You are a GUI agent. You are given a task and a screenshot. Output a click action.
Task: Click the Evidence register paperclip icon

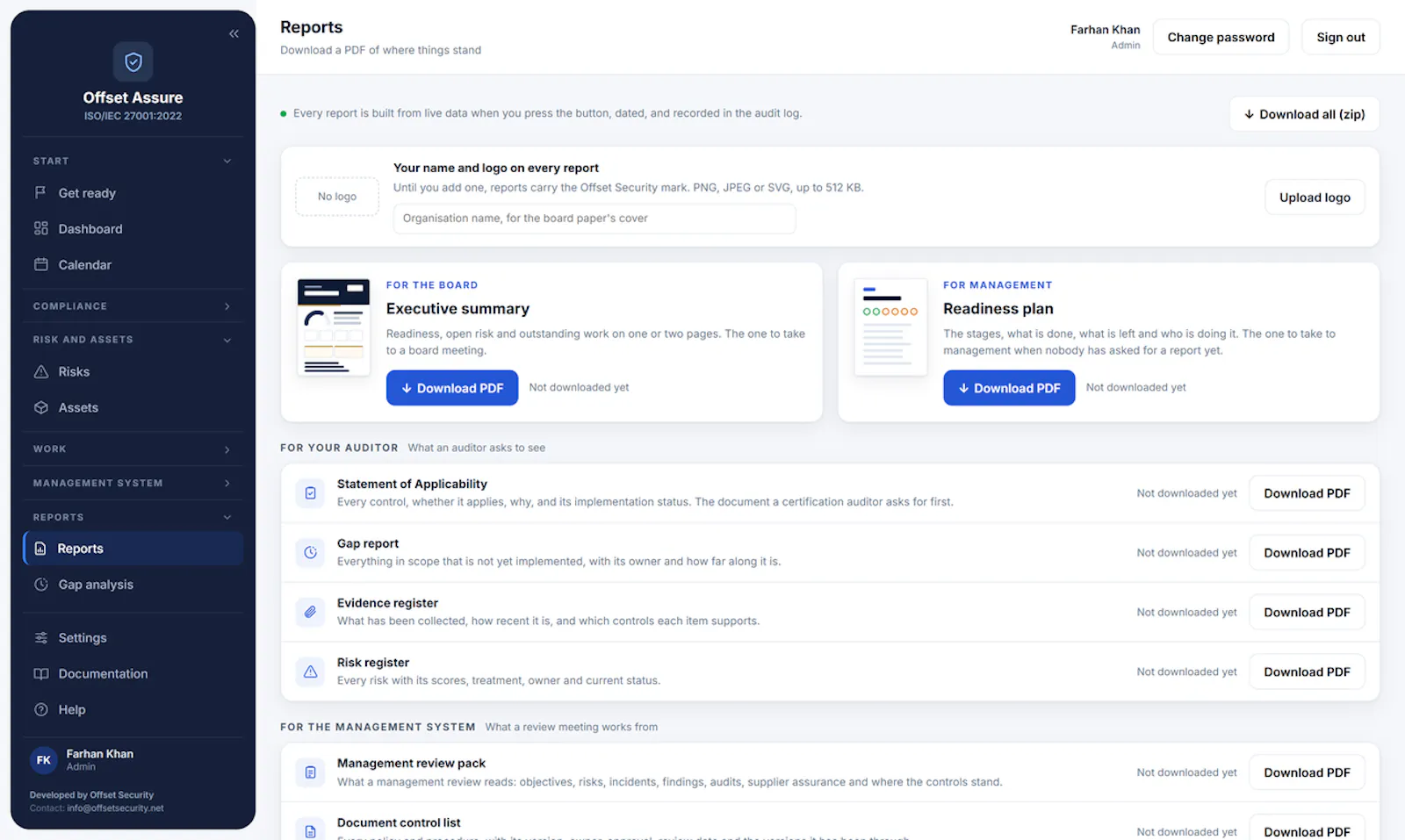(310, 612)
